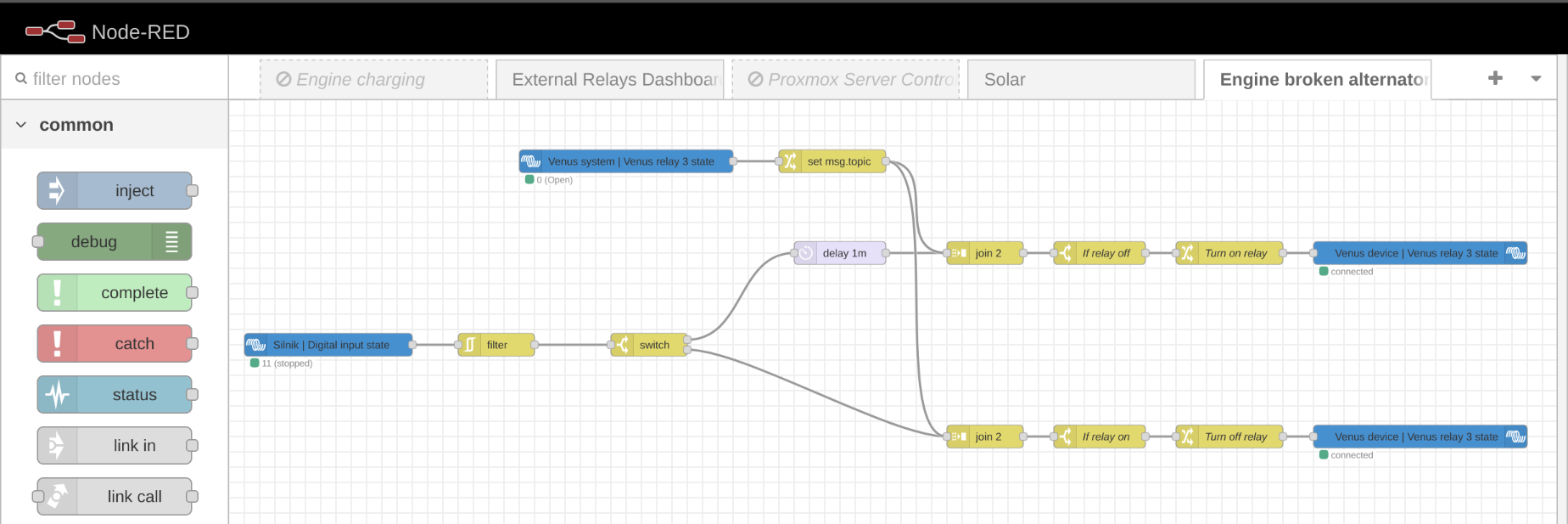Select the link in palette node
The image size is (1568, 524).
[115, 446]
